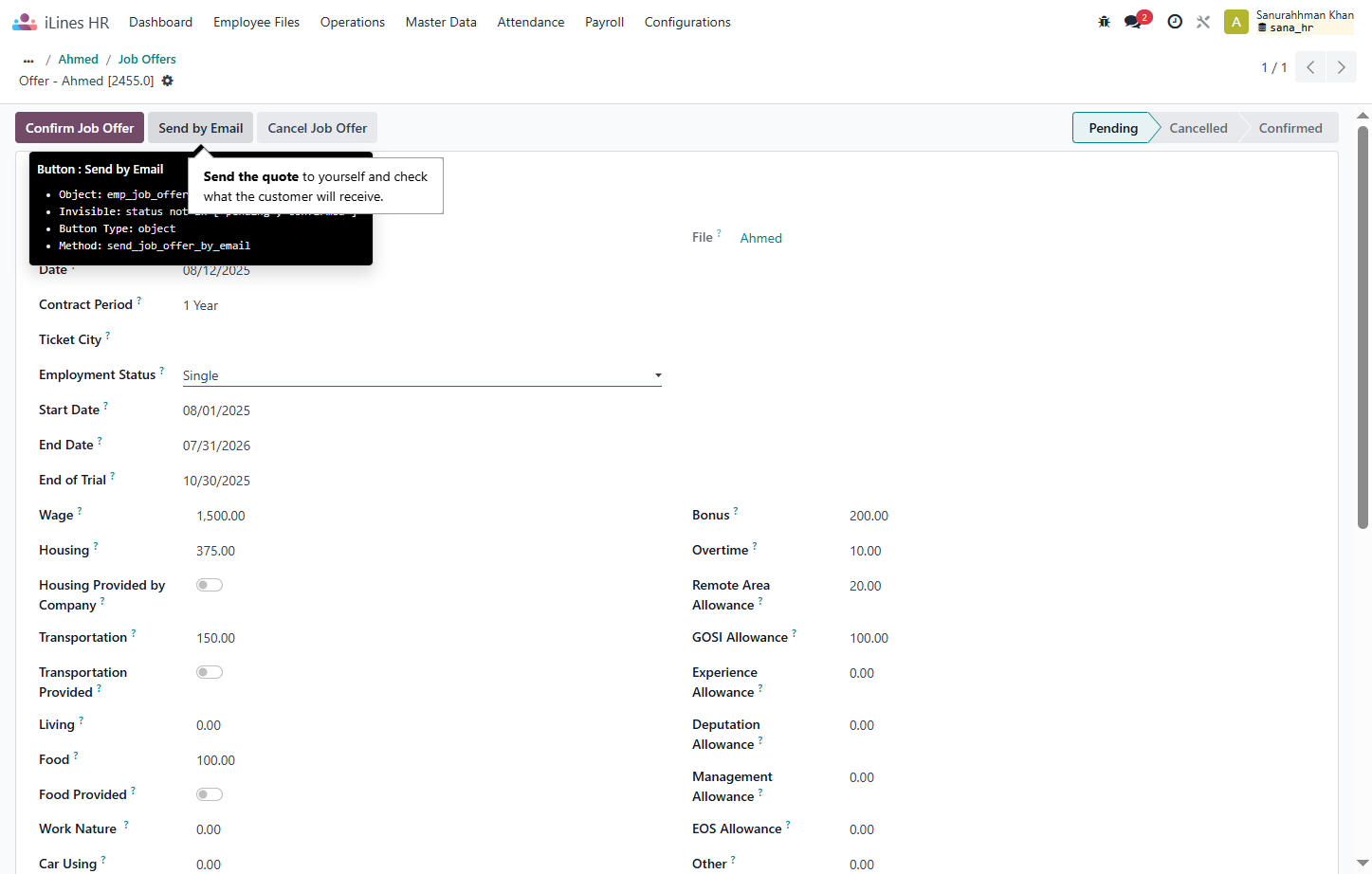This screenshot has width=1372, height=874.
Task: Open chat messages with 2 notifications
Action: (1136, 21)
